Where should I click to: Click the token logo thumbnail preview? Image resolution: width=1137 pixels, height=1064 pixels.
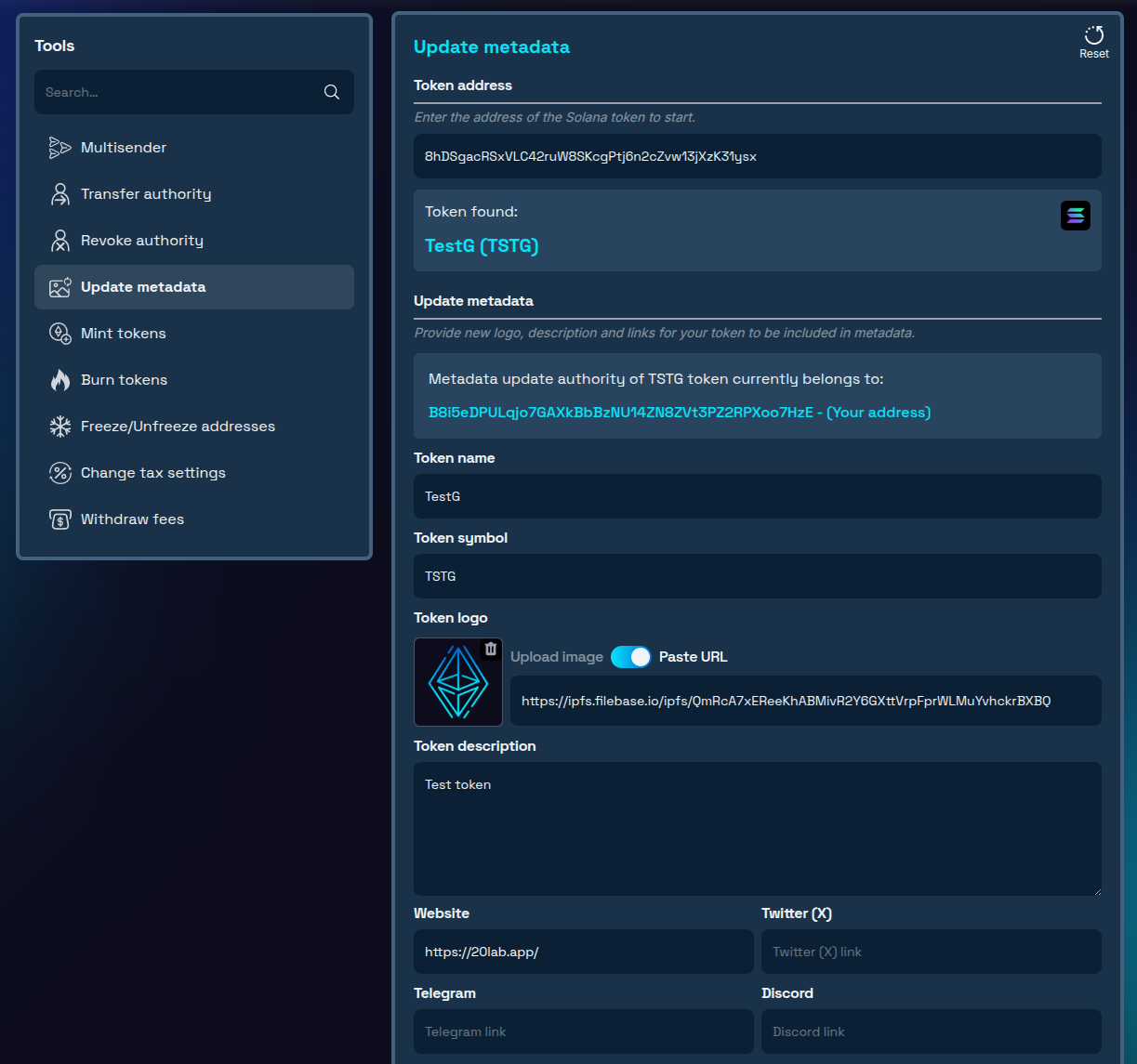pyautogui.click(x=458, y=682)
